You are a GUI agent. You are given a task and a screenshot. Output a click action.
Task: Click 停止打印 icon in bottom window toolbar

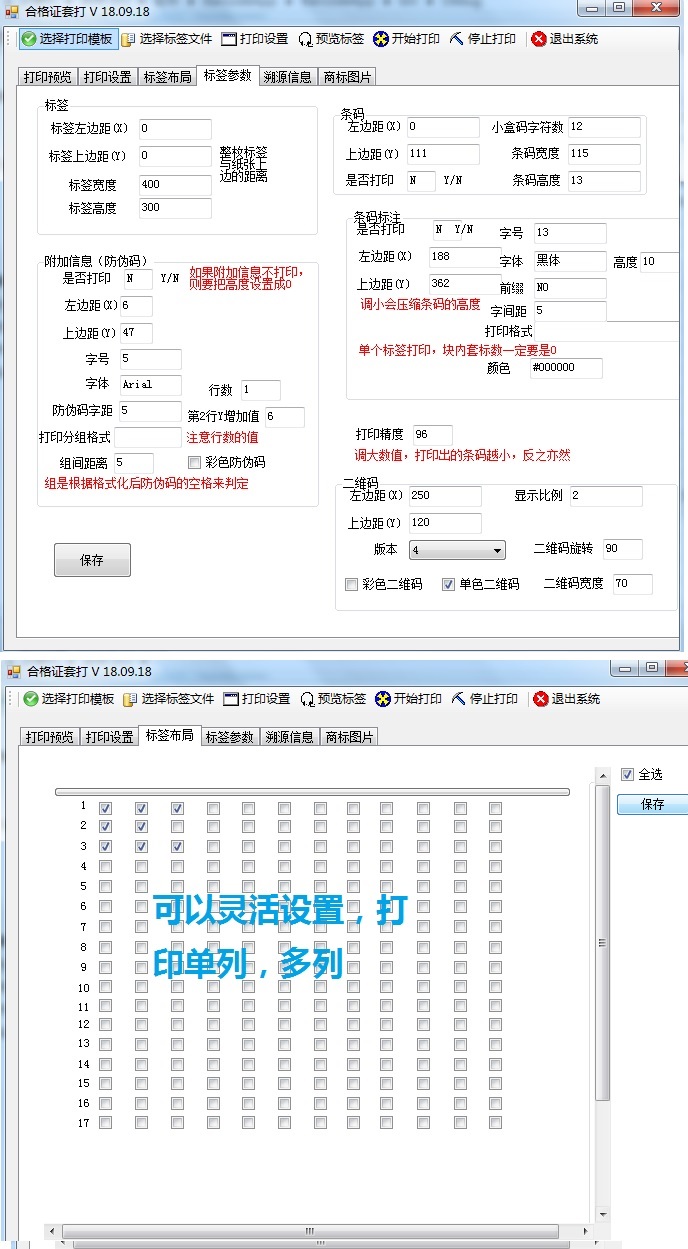coord(458,699)
